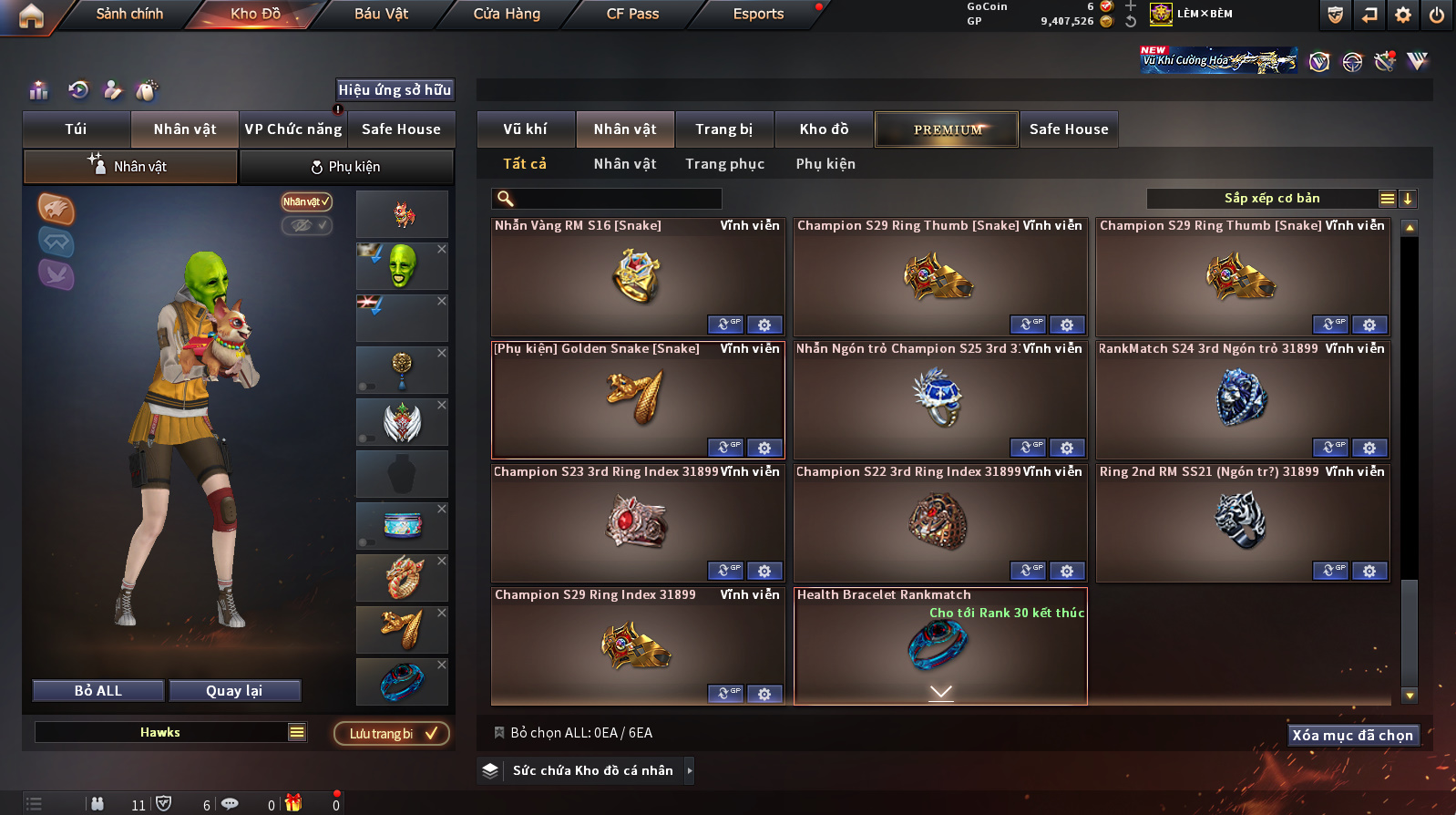Open the search magnifier in inventory

505,199
